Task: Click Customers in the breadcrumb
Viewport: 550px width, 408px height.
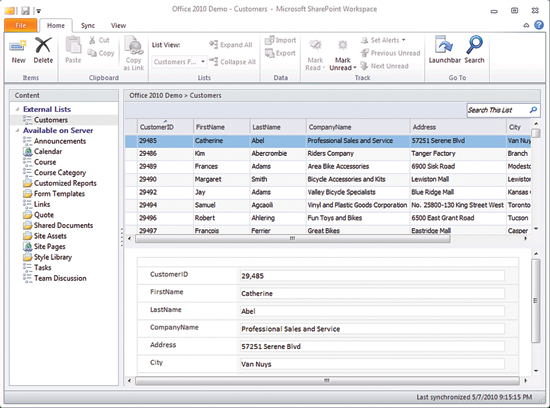Action: tap(206, 95)
